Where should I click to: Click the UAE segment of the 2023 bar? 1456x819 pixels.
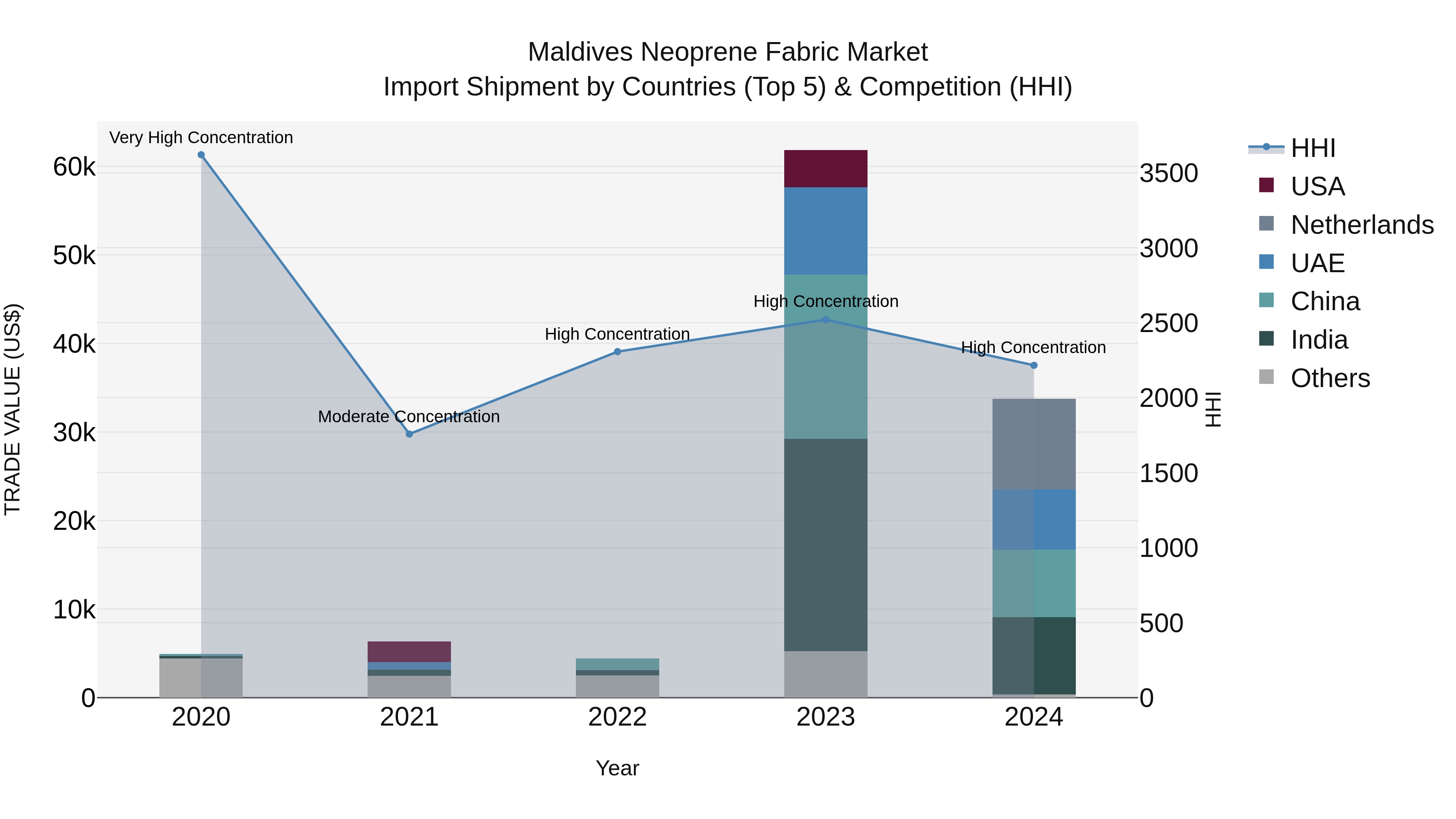825,231
